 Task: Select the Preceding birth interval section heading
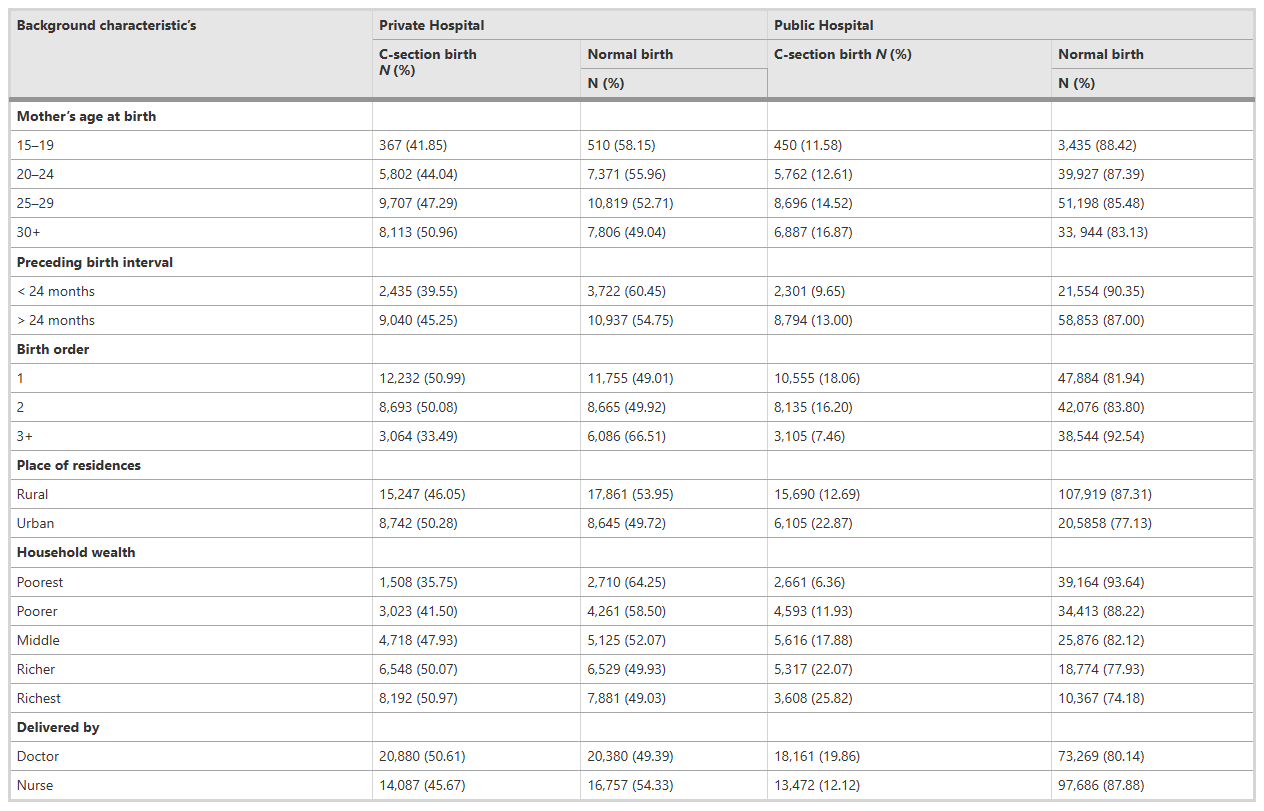[x=95, y=262]
